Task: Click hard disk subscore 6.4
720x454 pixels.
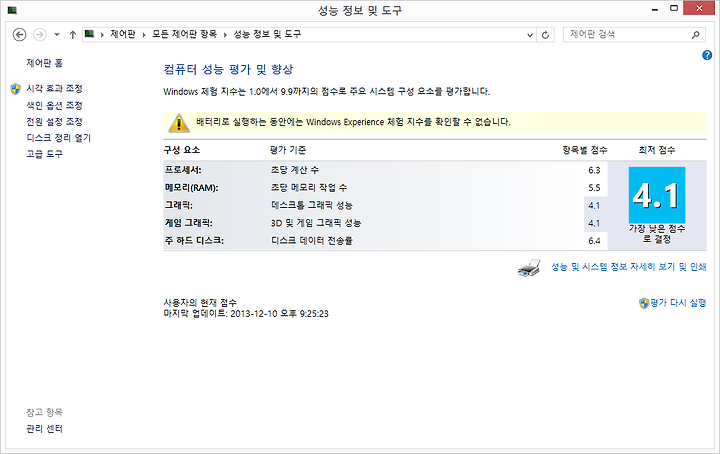Action: (x=594, y=241)
